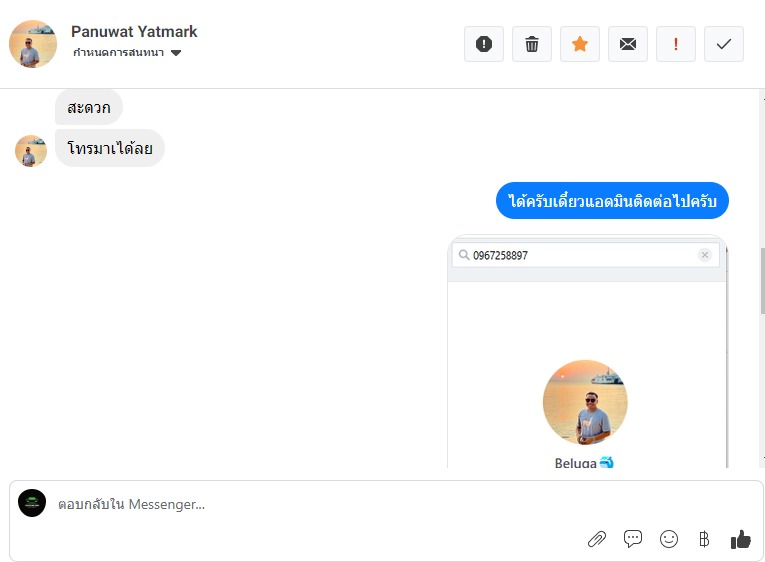Click the red exclamation priority icon
This screenshot has width=765, height=562.
pos(676,44)
